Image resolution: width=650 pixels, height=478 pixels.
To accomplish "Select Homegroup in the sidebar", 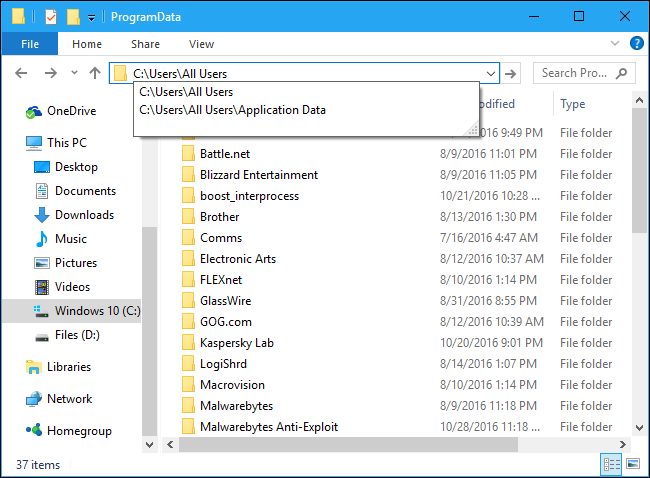I will click(79, 431).
